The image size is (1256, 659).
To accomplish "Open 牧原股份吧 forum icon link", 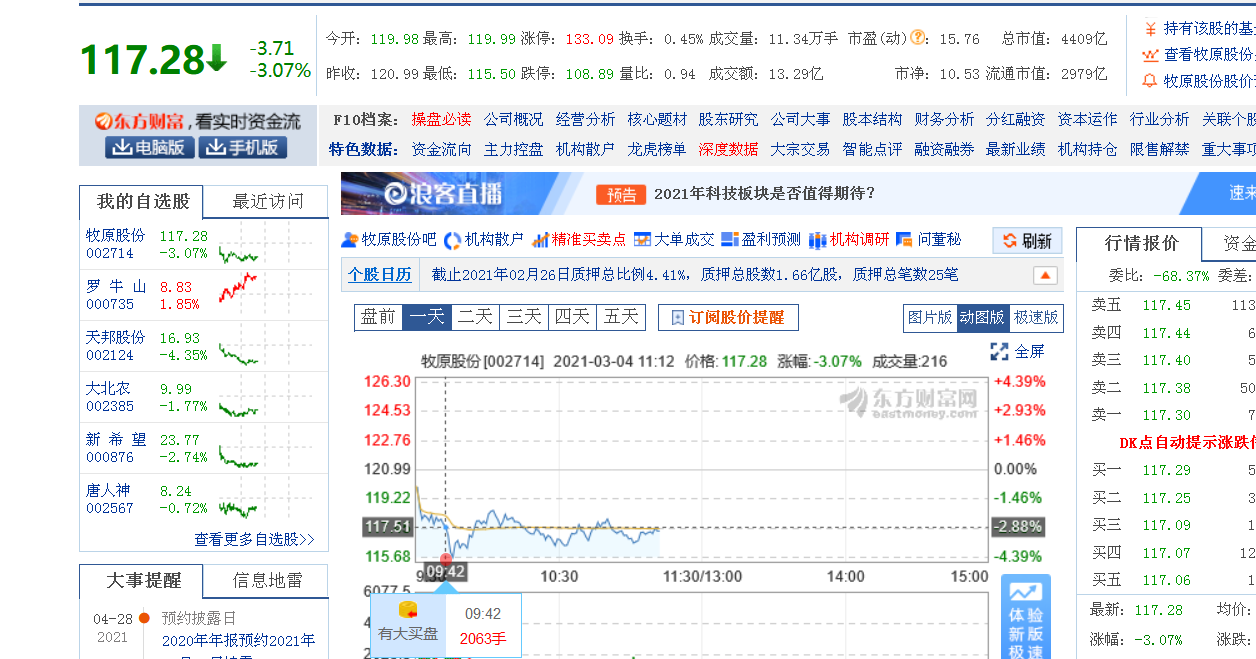I will [388, 240].
